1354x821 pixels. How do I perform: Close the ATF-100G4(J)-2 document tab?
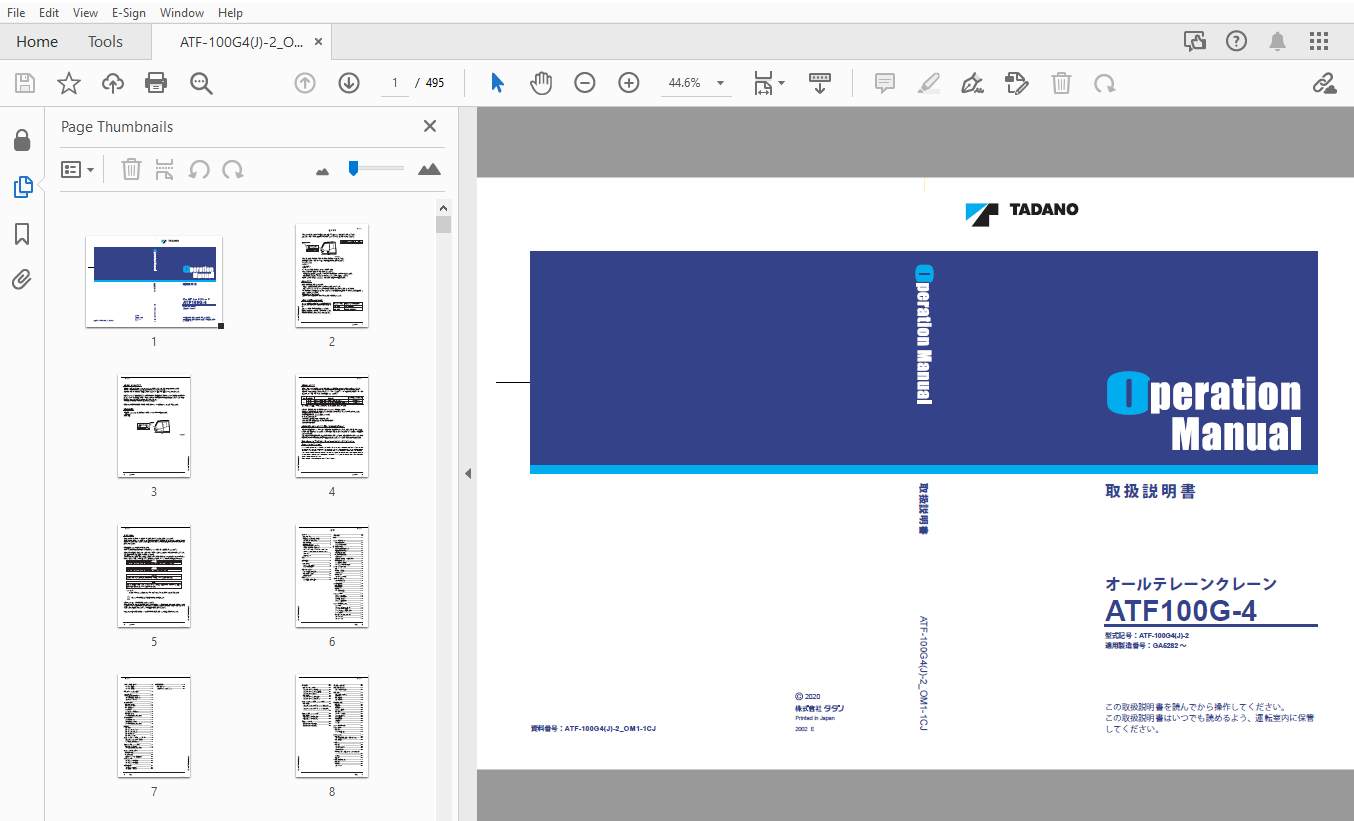[318, 42]
